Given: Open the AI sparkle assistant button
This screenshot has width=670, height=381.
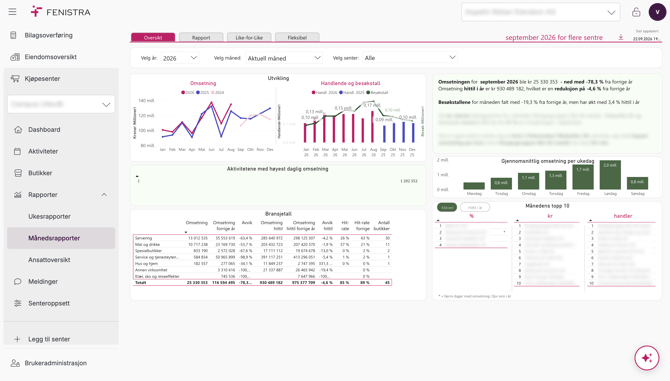Looking at the screenshot, I should pos(647,358).
